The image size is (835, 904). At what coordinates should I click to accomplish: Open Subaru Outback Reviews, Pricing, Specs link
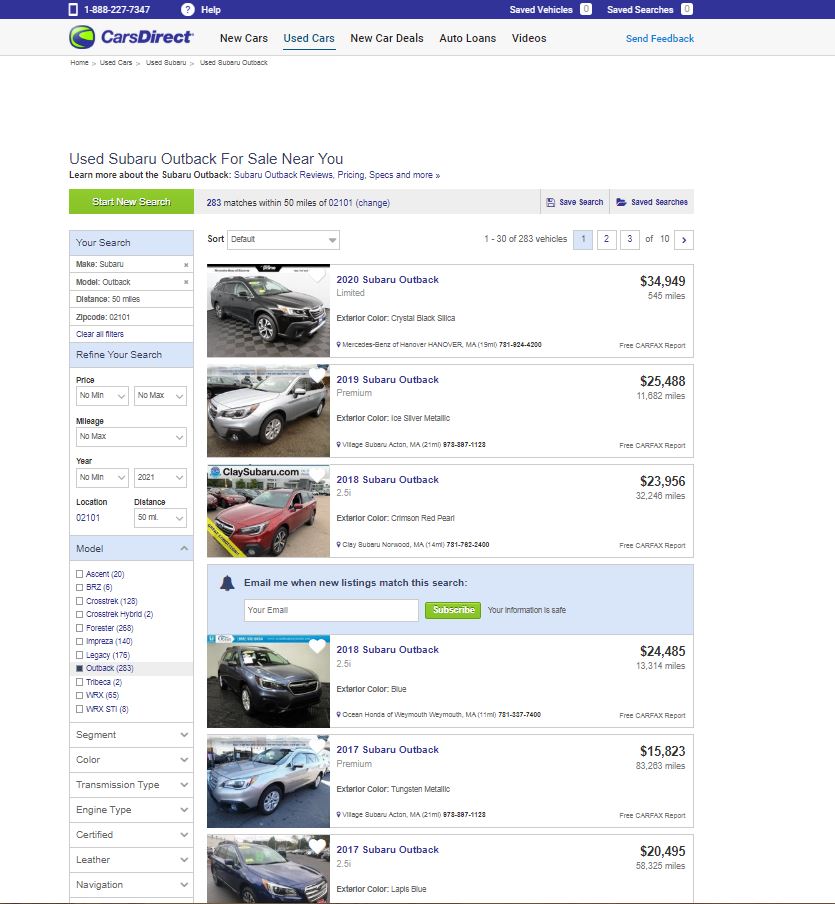coord(337,175)
